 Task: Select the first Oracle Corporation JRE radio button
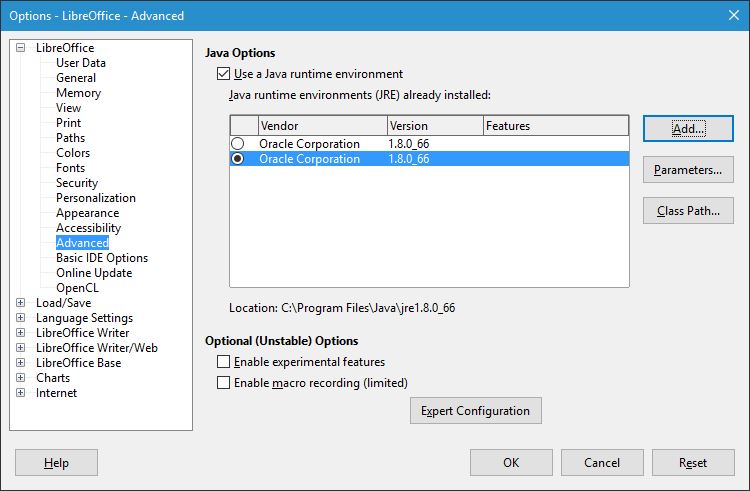coord(238,144)
